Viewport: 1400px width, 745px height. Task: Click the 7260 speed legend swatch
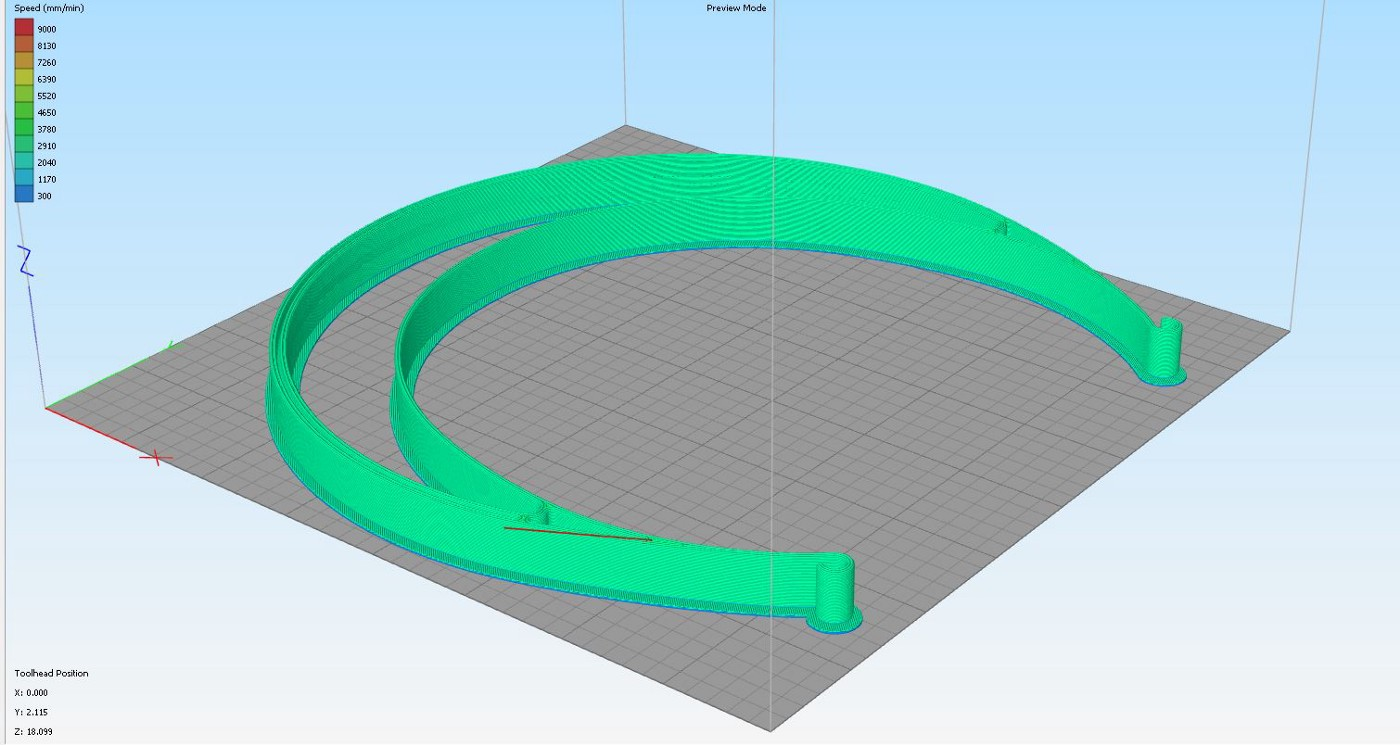(24, 62)
